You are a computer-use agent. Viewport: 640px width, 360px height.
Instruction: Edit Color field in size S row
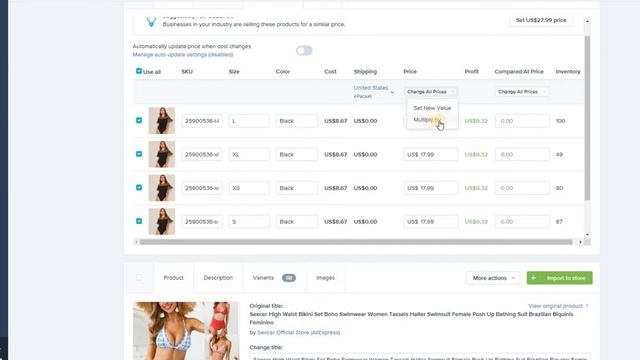point(296,221)
